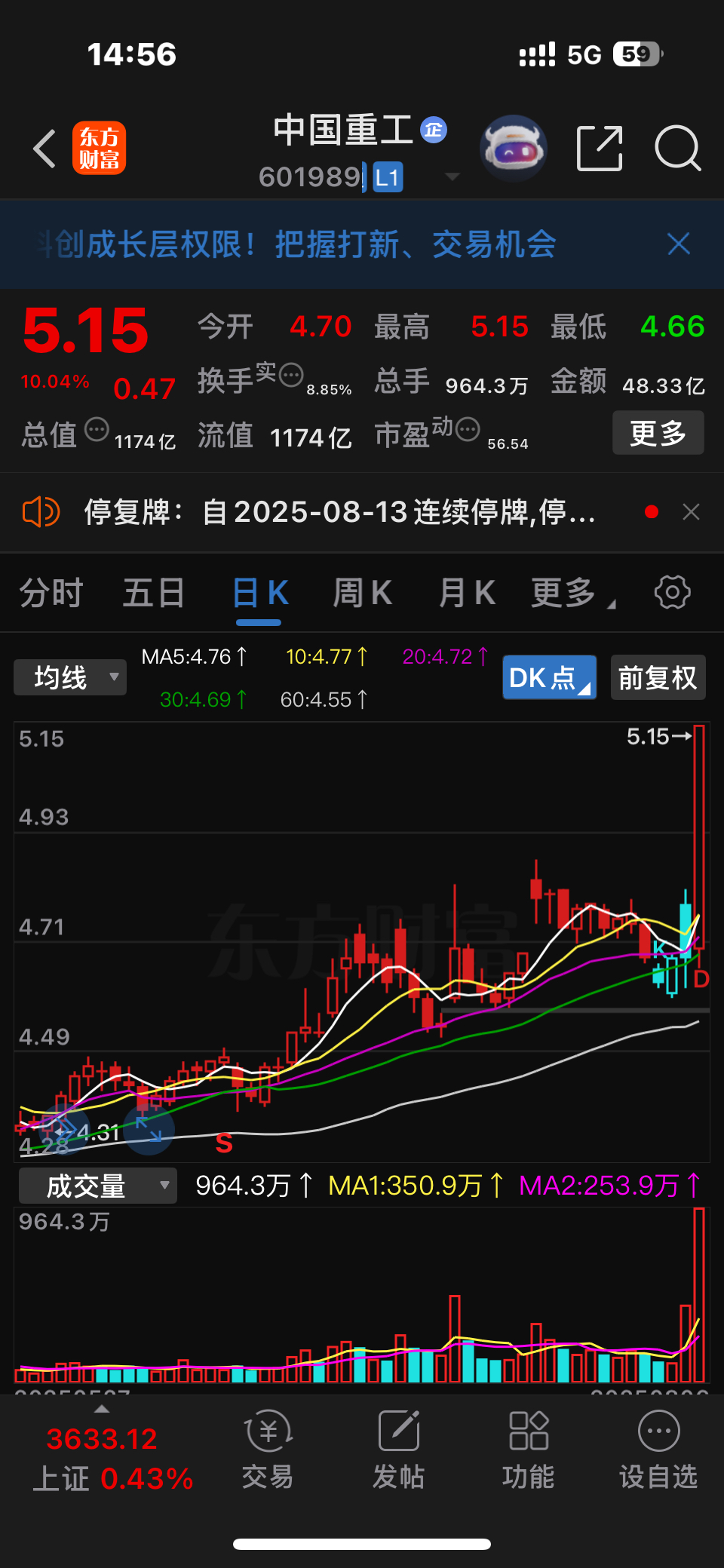Viewport: 724px width, 1568px height.
Task: Open the 均线 indicator dropdown
Action: click(70, 677)
